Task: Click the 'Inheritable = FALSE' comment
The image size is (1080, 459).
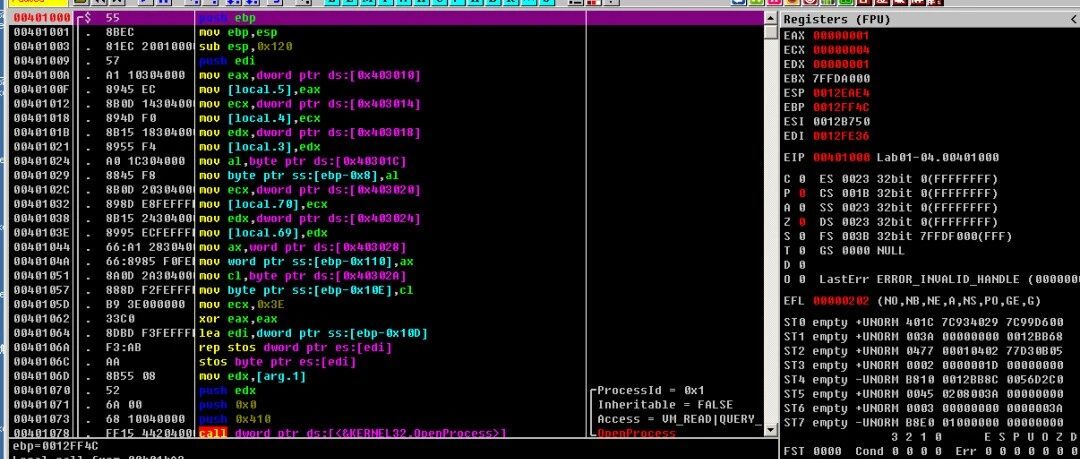Action: [665, 405]
